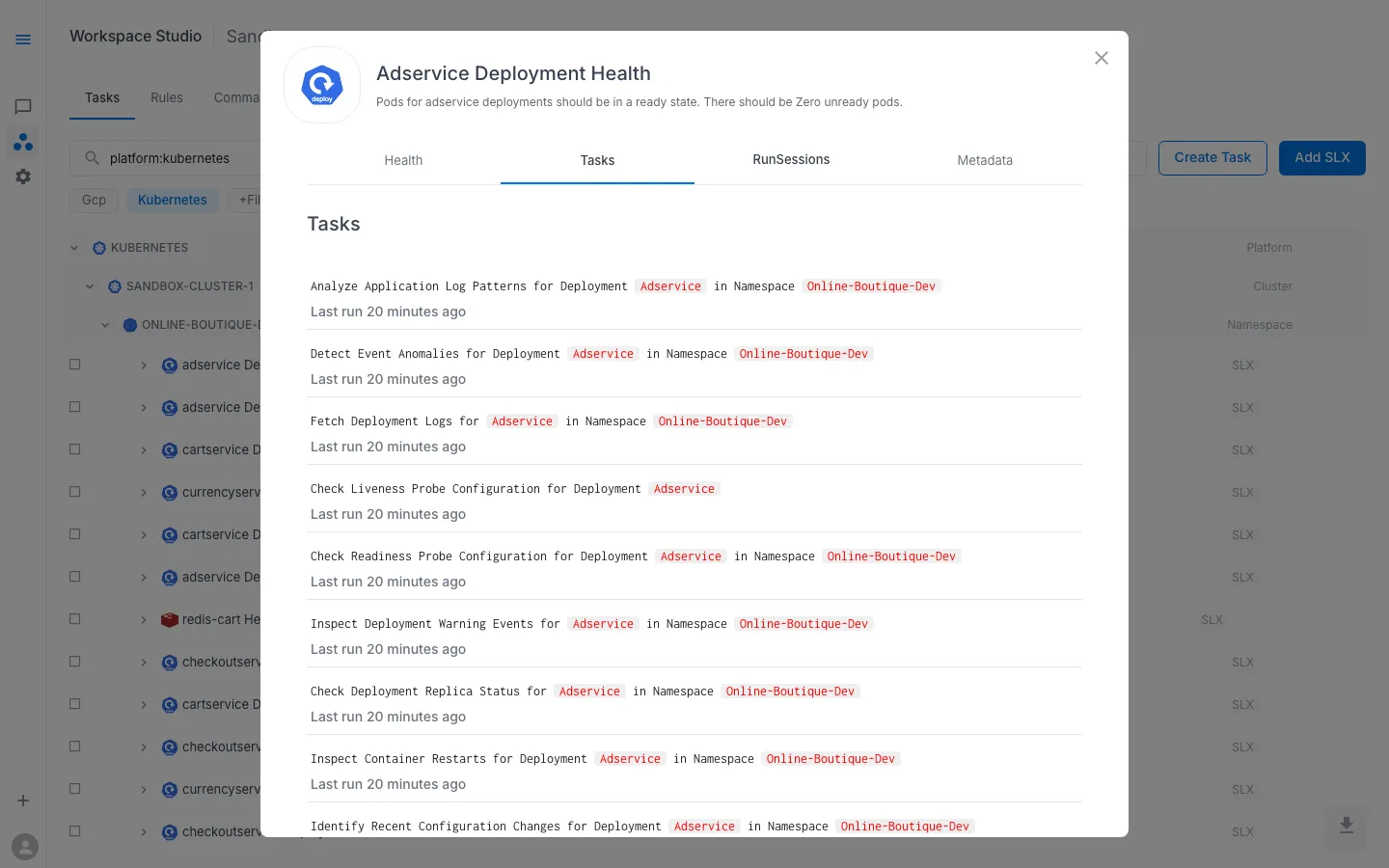Click the Create Task button

(1212, 158)
